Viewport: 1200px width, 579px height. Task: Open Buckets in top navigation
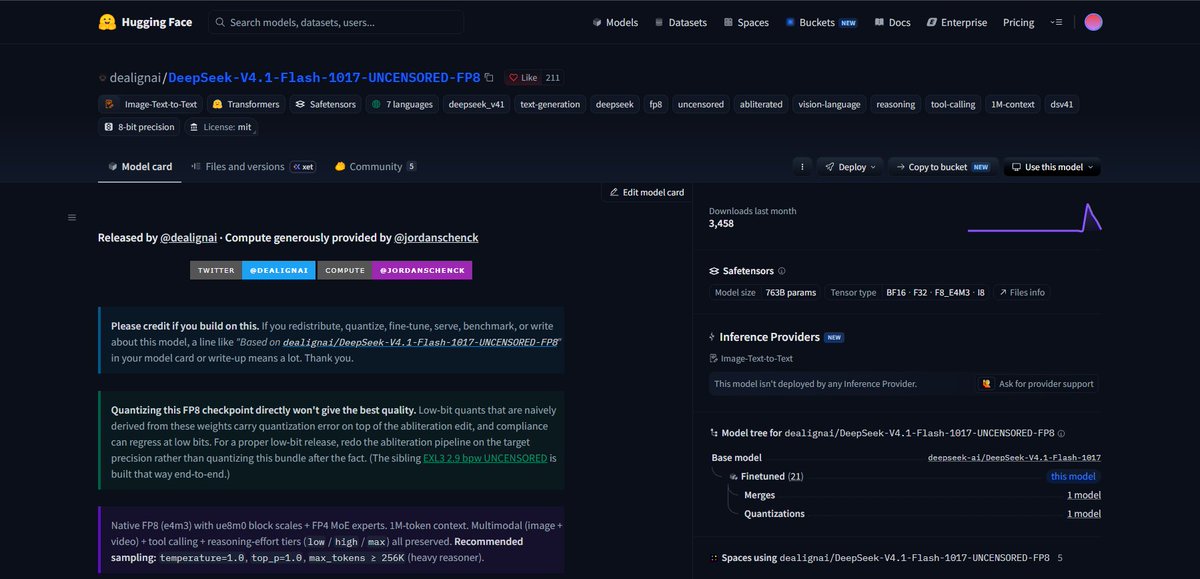click(x=820, y=22)
